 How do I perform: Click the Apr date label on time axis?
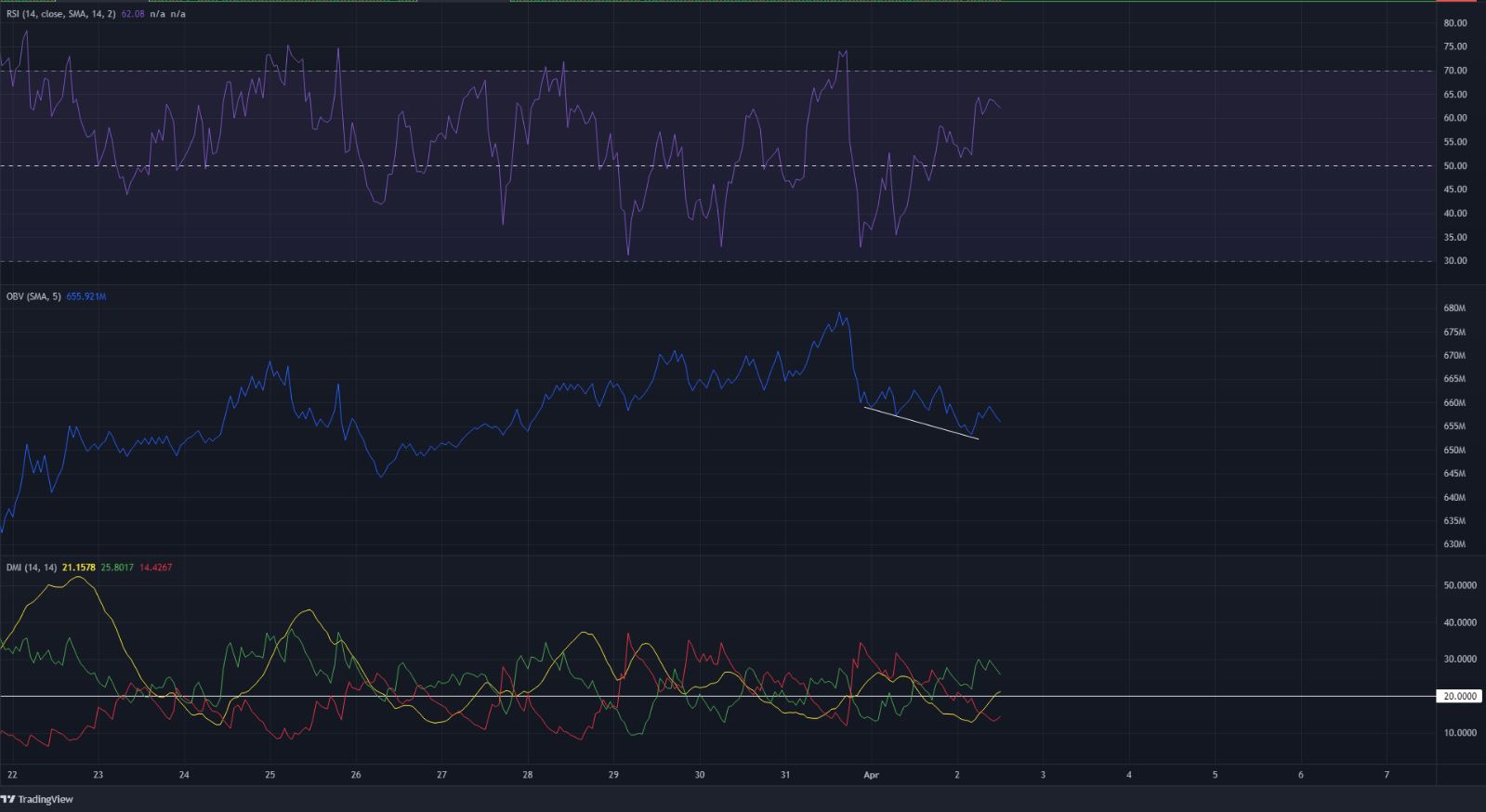[871, 774]
